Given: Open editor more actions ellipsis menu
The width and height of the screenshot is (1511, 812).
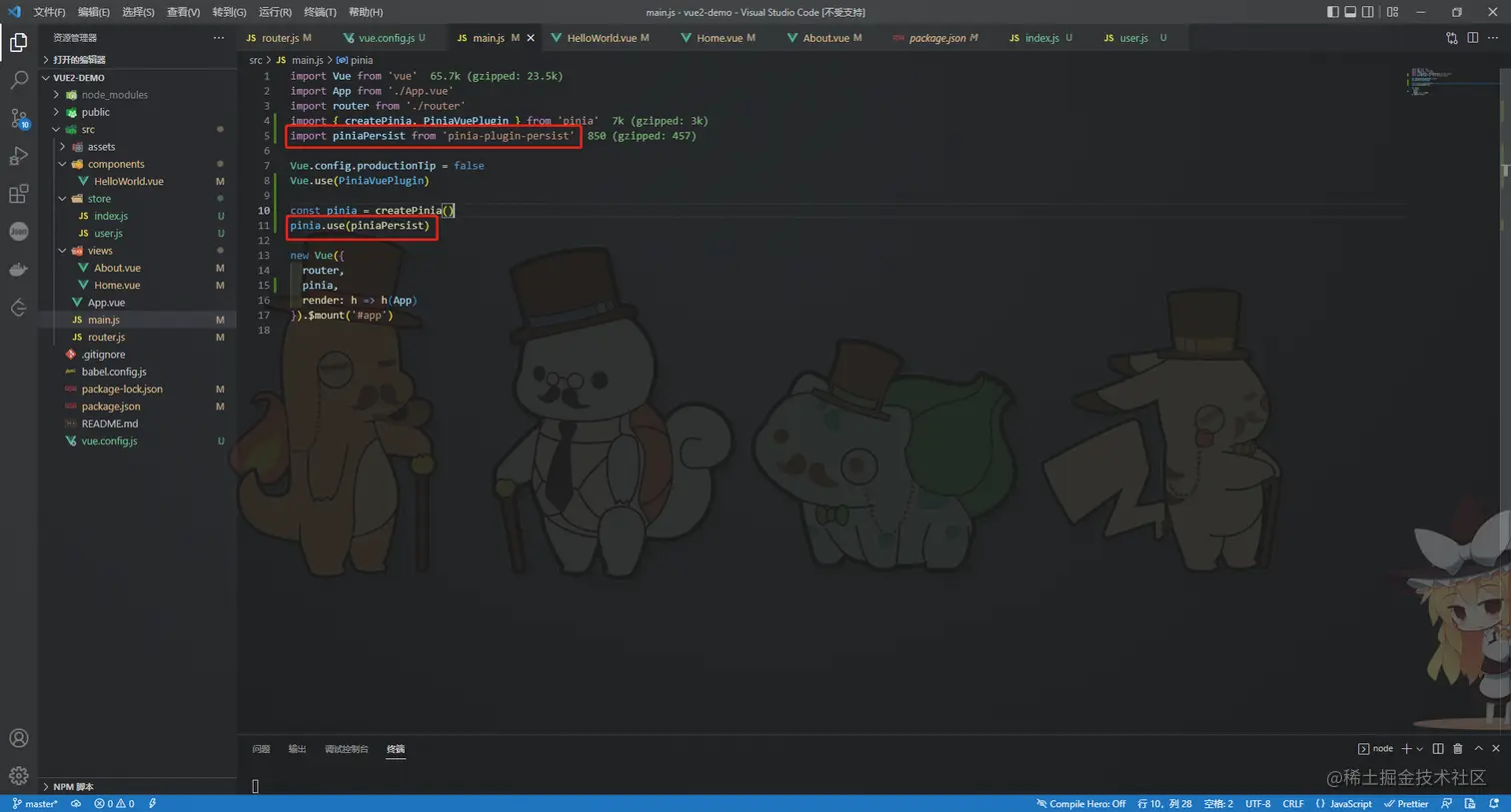Looking at the screenshot, I should click(x=1493, y=38).
